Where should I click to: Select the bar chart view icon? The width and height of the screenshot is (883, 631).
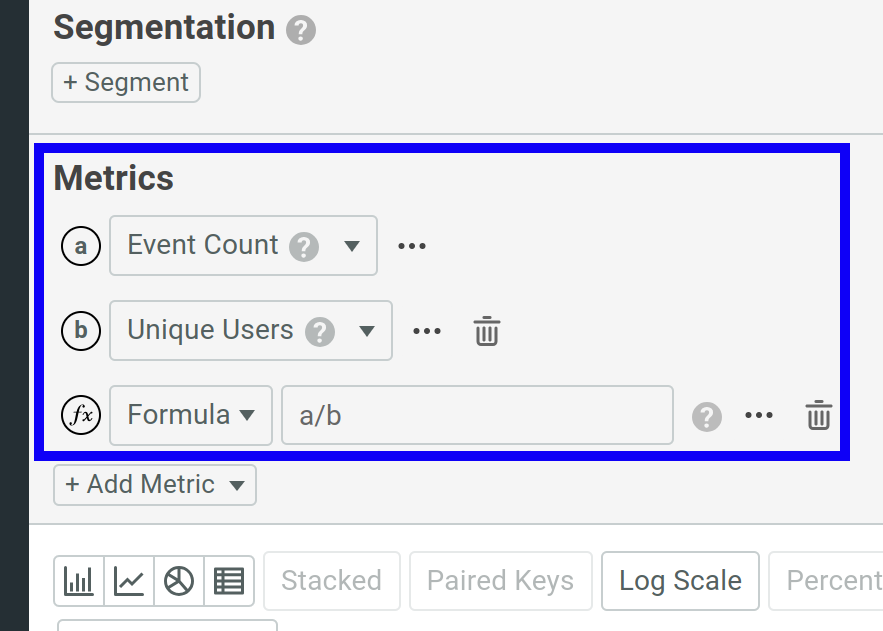(x=79, y=580)
